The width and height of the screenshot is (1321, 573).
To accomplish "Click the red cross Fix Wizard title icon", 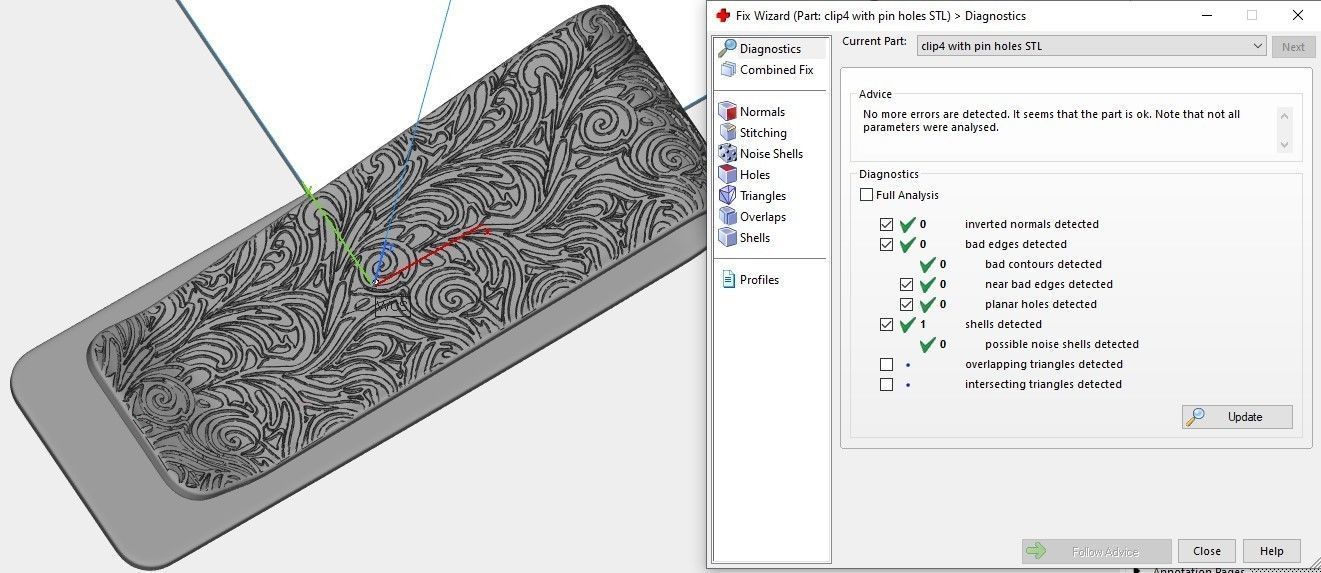I will (723, 15).
